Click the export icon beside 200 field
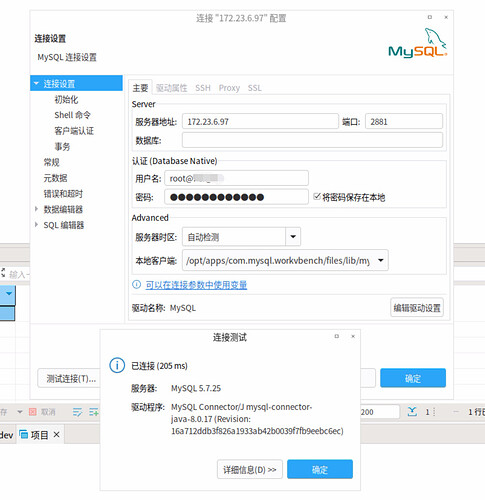485x500 pixels. click(412, 412)
